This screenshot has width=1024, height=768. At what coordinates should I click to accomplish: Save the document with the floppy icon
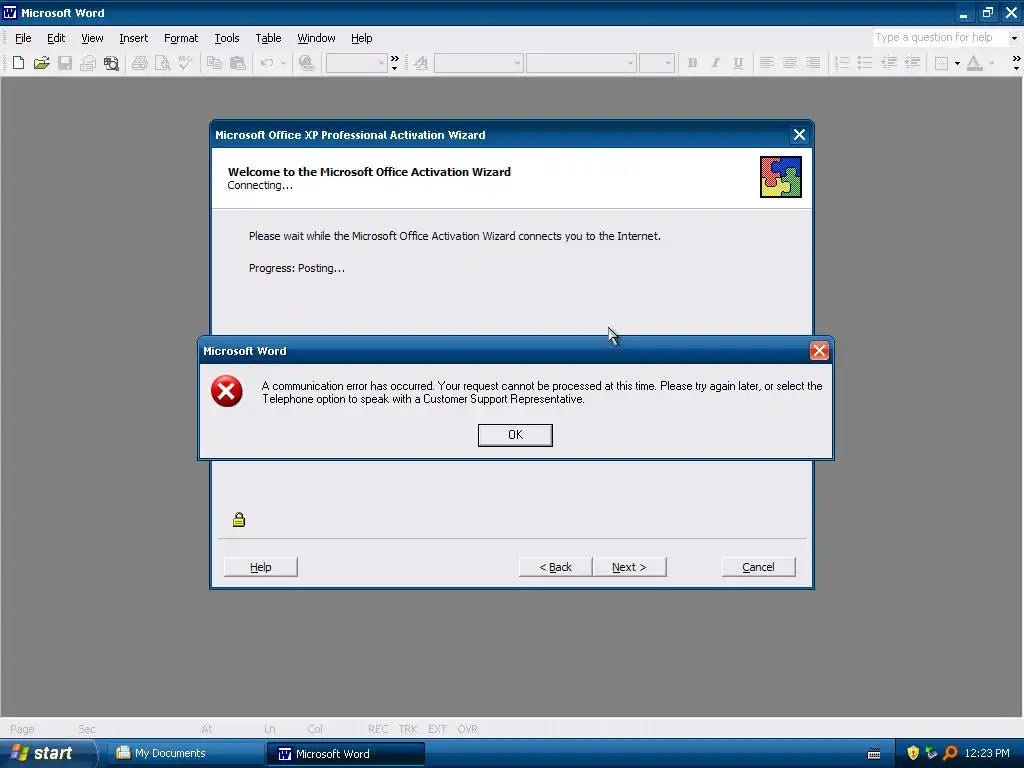coord(65,63)
